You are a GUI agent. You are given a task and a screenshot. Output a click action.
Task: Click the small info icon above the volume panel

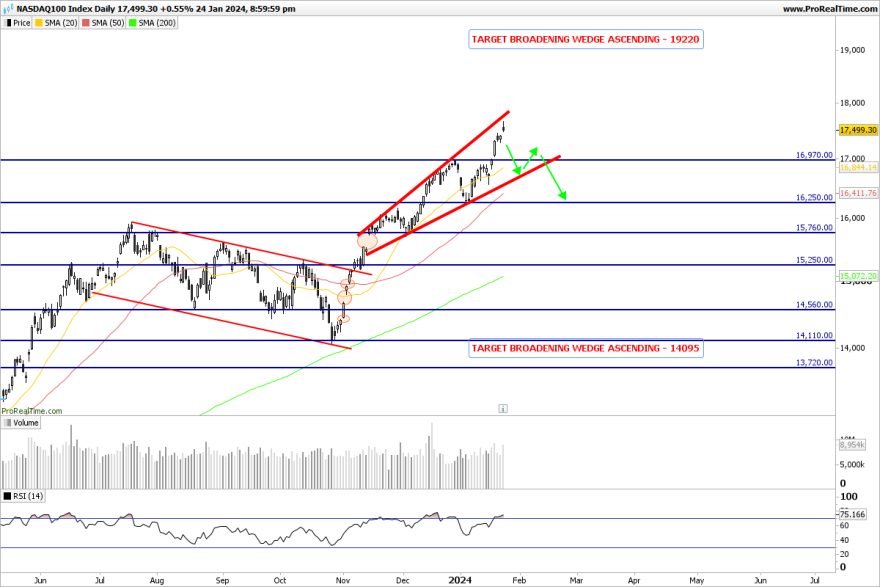coord(503,409)
